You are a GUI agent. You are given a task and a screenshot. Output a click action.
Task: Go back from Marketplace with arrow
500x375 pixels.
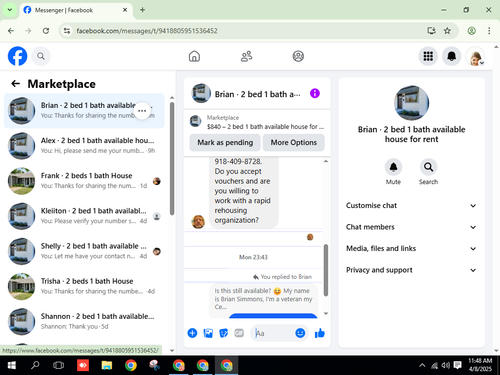[x=15, y=83]
